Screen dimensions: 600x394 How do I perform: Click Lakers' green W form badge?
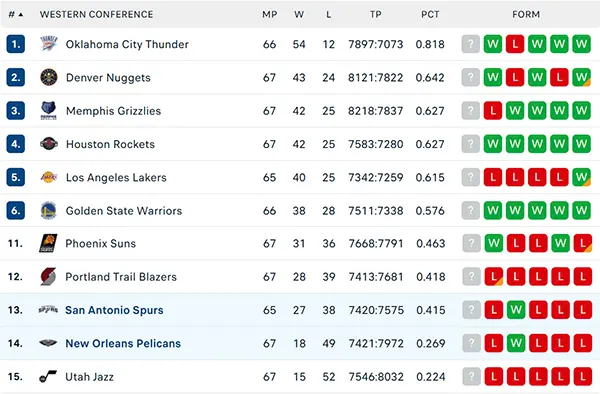coord(582,177)
